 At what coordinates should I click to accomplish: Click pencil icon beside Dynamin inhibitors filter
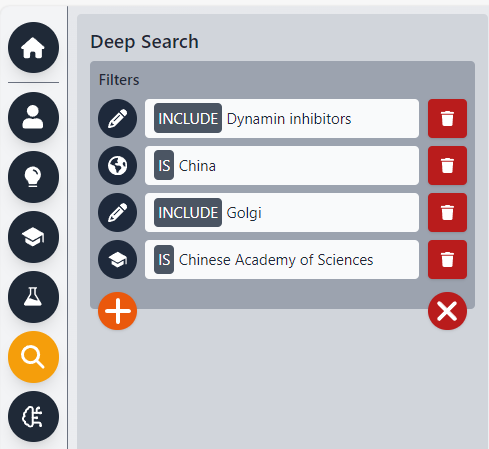[x=117, y=118]
